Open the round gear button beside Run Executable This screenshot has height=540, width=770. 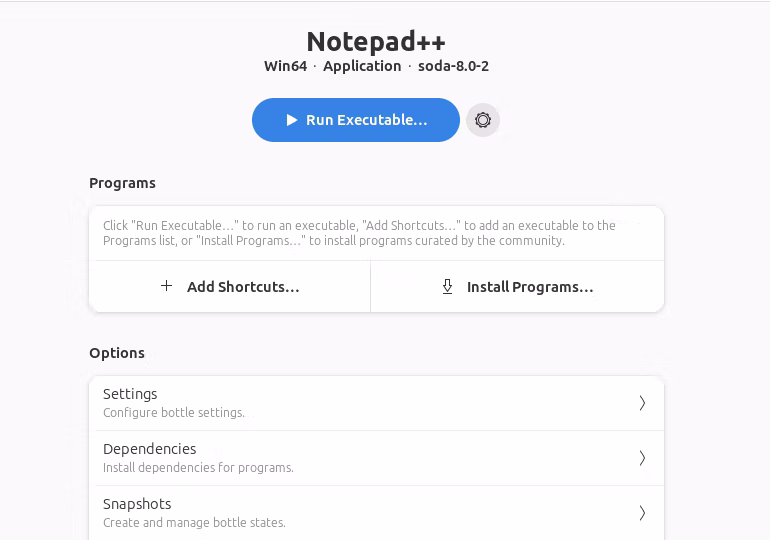[x=483, y=120]
